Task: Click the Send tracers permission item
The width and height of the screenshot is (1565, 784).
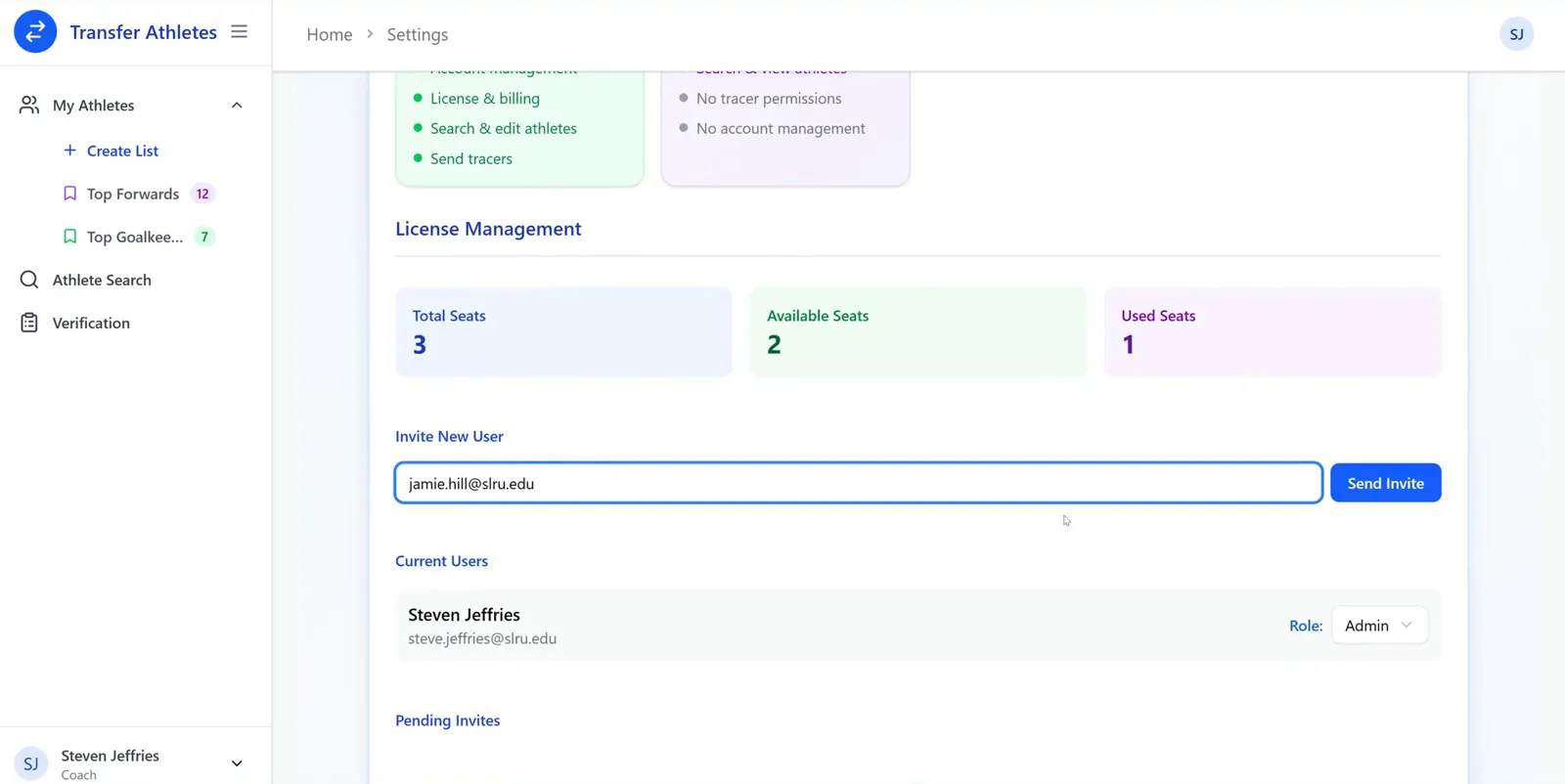Action: (x=471, y=158)
